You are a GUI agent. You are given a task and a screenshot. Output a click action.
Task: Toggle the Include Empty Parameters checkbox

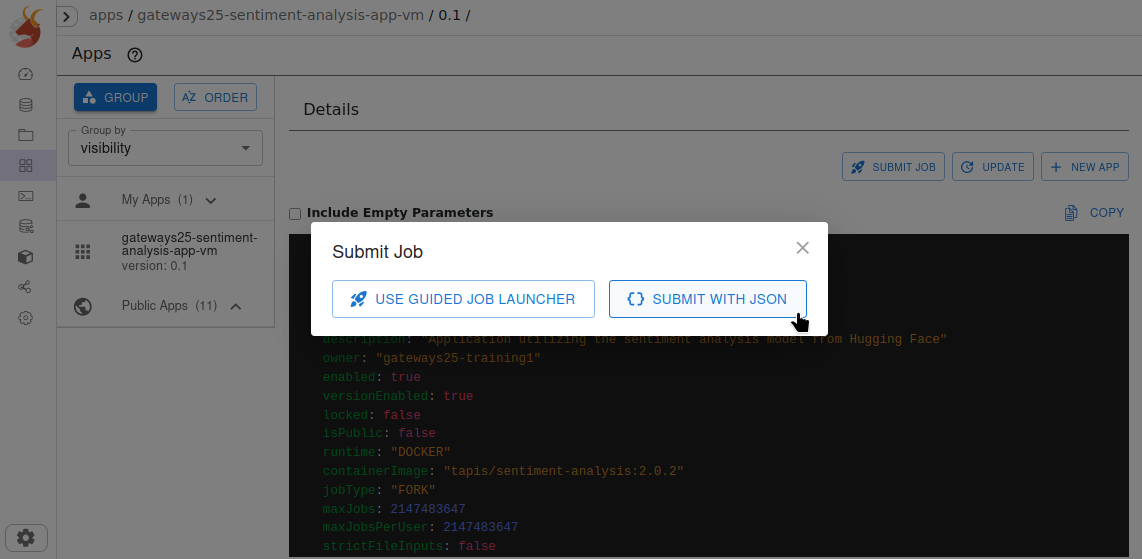coord(295,213)
